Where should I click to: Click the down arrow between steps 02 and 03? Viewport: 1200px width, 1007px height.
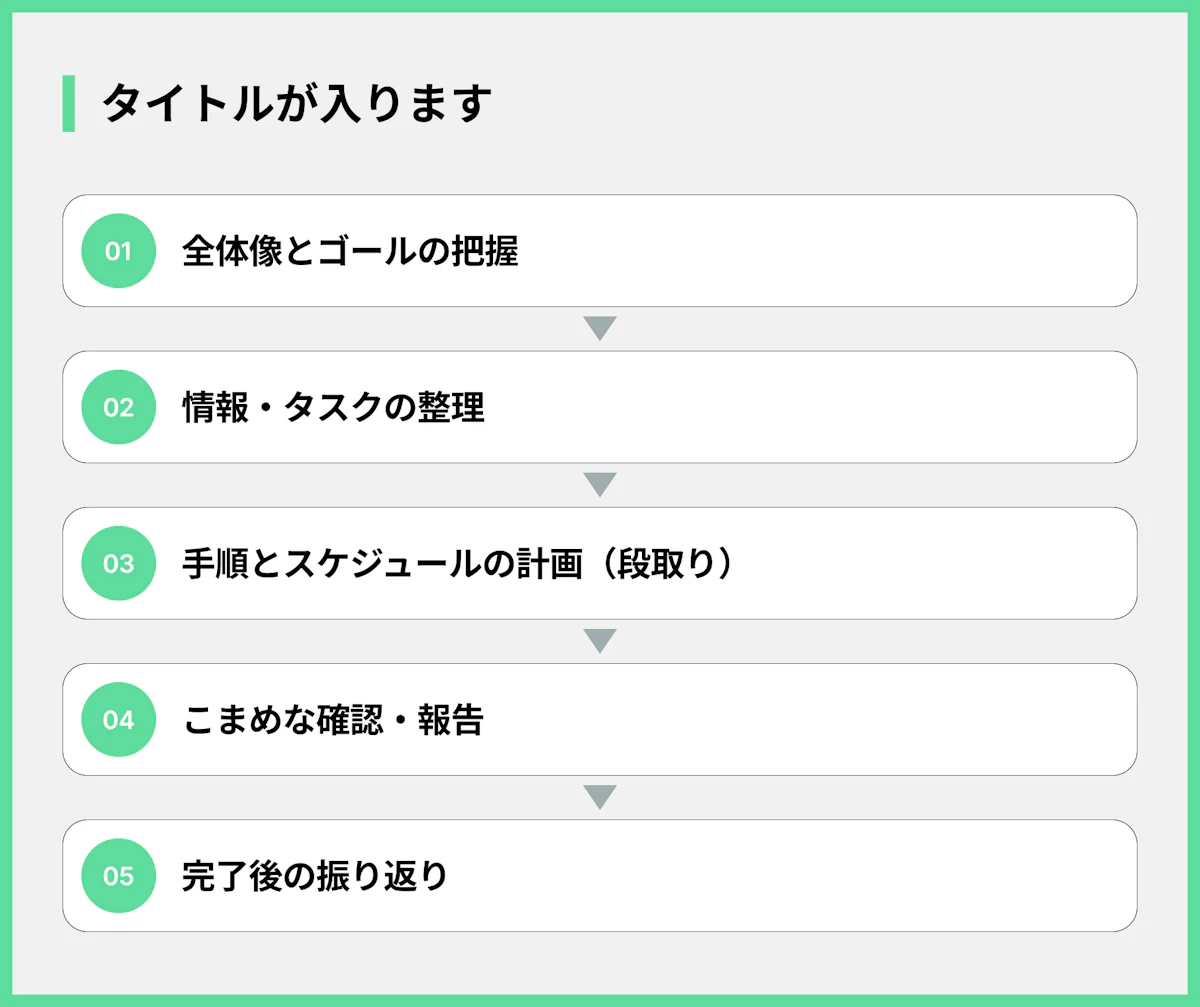600,485
